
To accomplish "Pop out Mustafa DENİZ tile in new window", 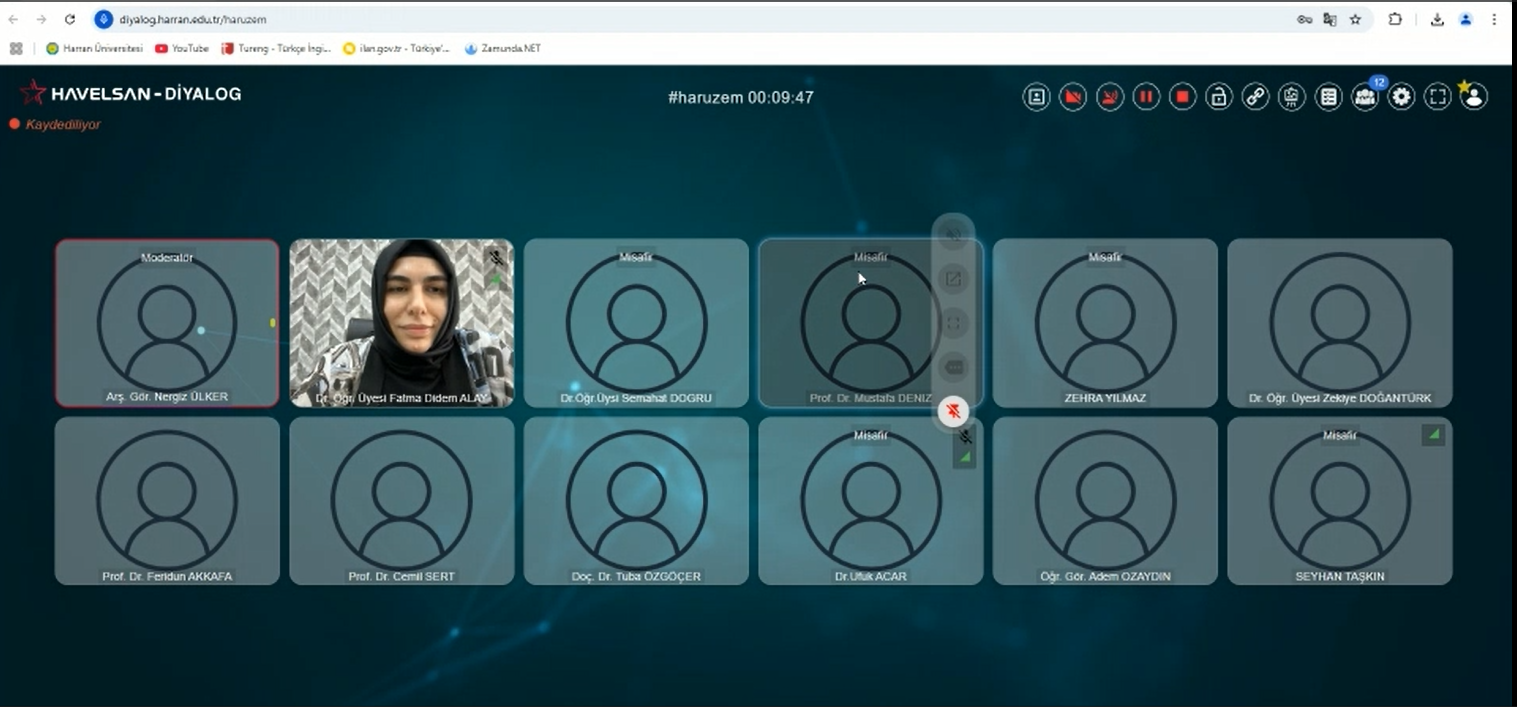I will tap(954, 279).
